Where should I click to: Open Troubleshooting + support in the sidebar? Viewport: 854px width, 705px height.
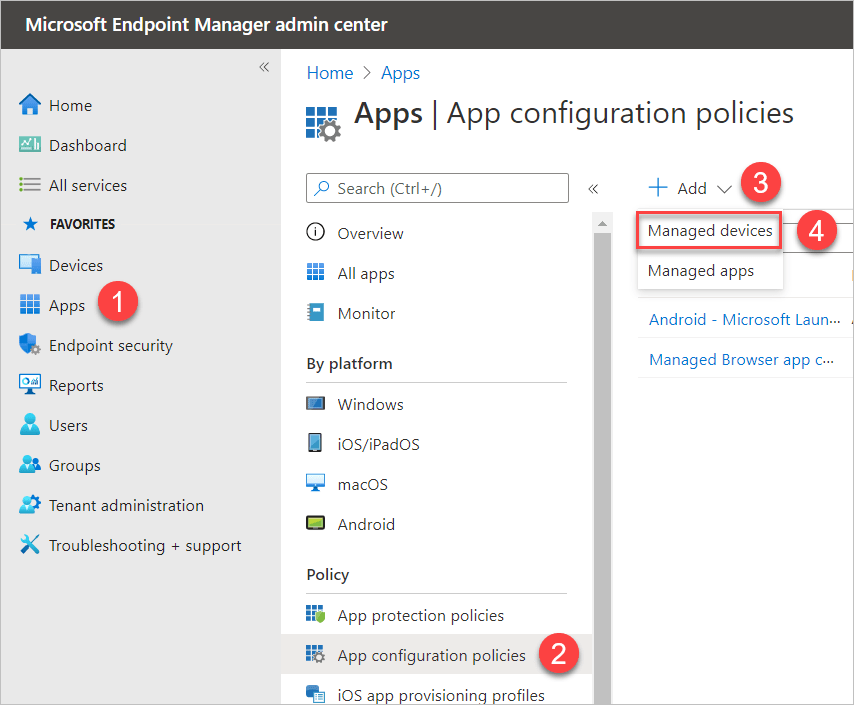click(x=145, y=546)
